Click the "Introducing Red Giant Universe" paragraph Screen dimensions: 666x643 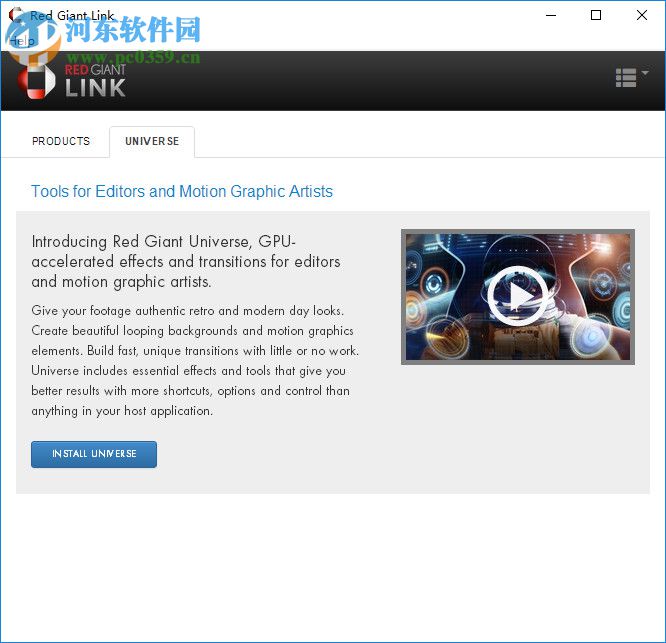click(186, 262)
